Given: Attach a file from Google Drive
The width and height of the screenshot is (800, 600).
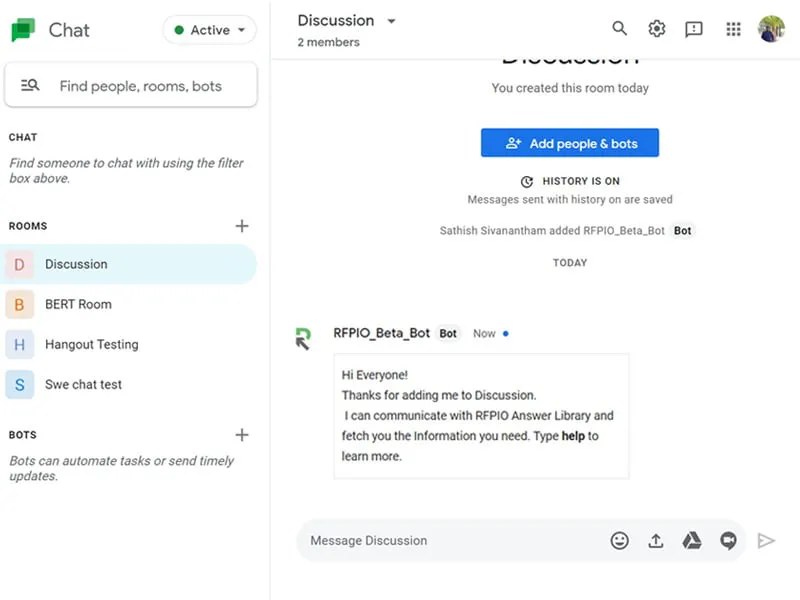Looking at the screenshot, I should click(692, 540).
